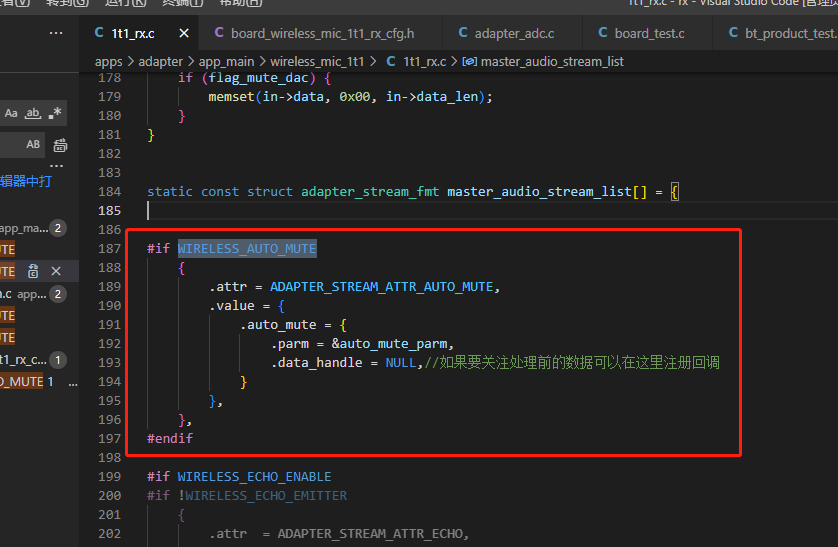
Task: Click line number 187 in the gutter
Action: pyautogui.click(x=110, y=249)
